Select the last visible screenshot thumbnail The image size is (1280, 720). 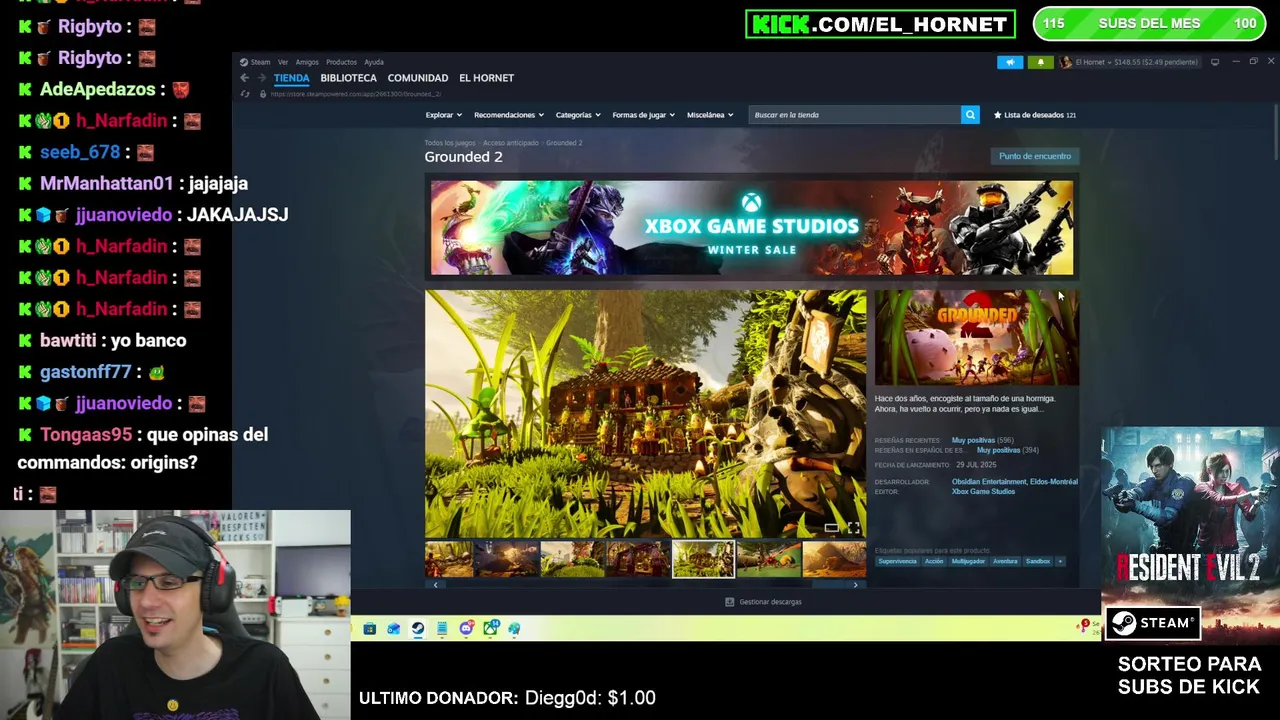tap(834, 559)
